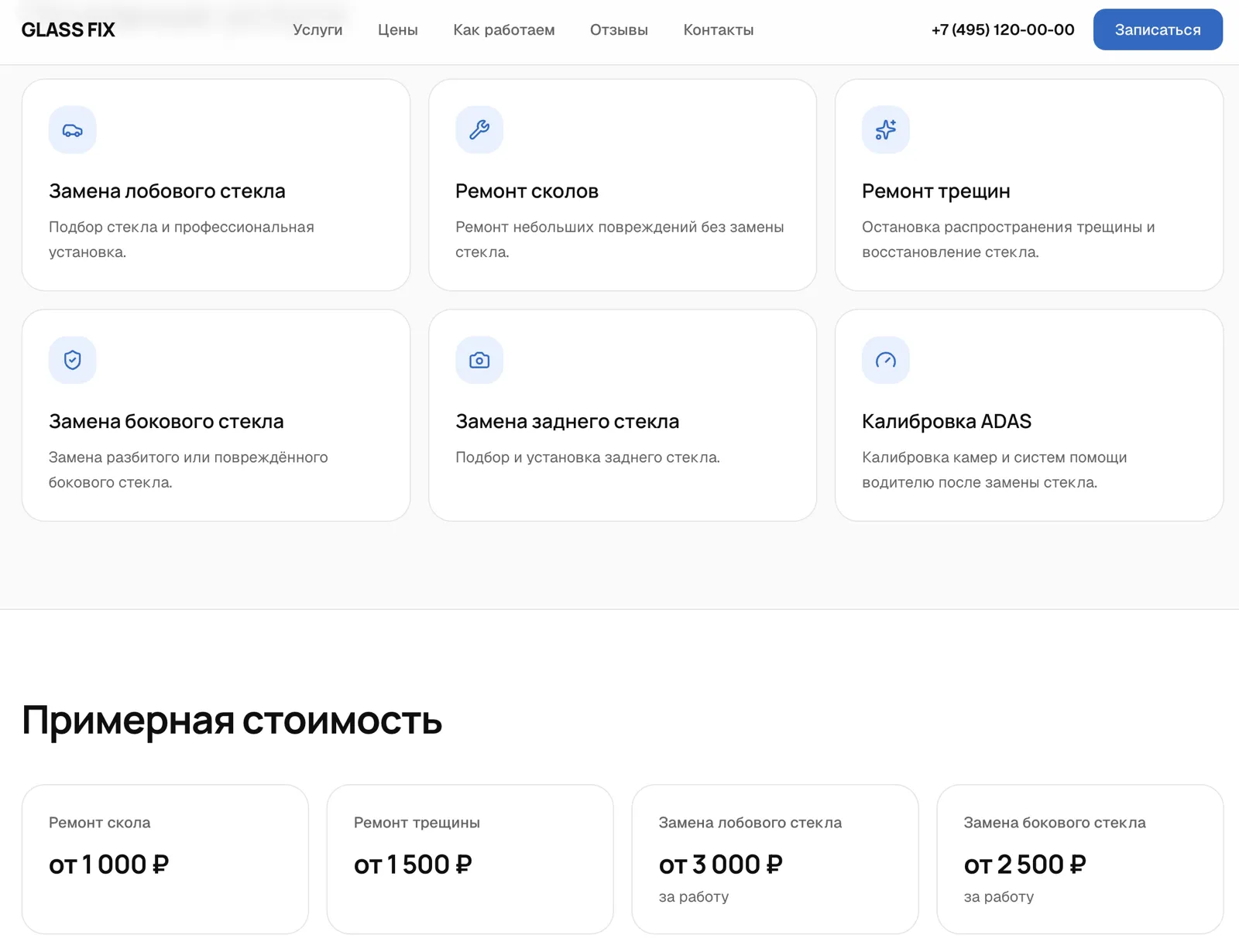Select the Замена заднего стекла service title

click(568, 422)
